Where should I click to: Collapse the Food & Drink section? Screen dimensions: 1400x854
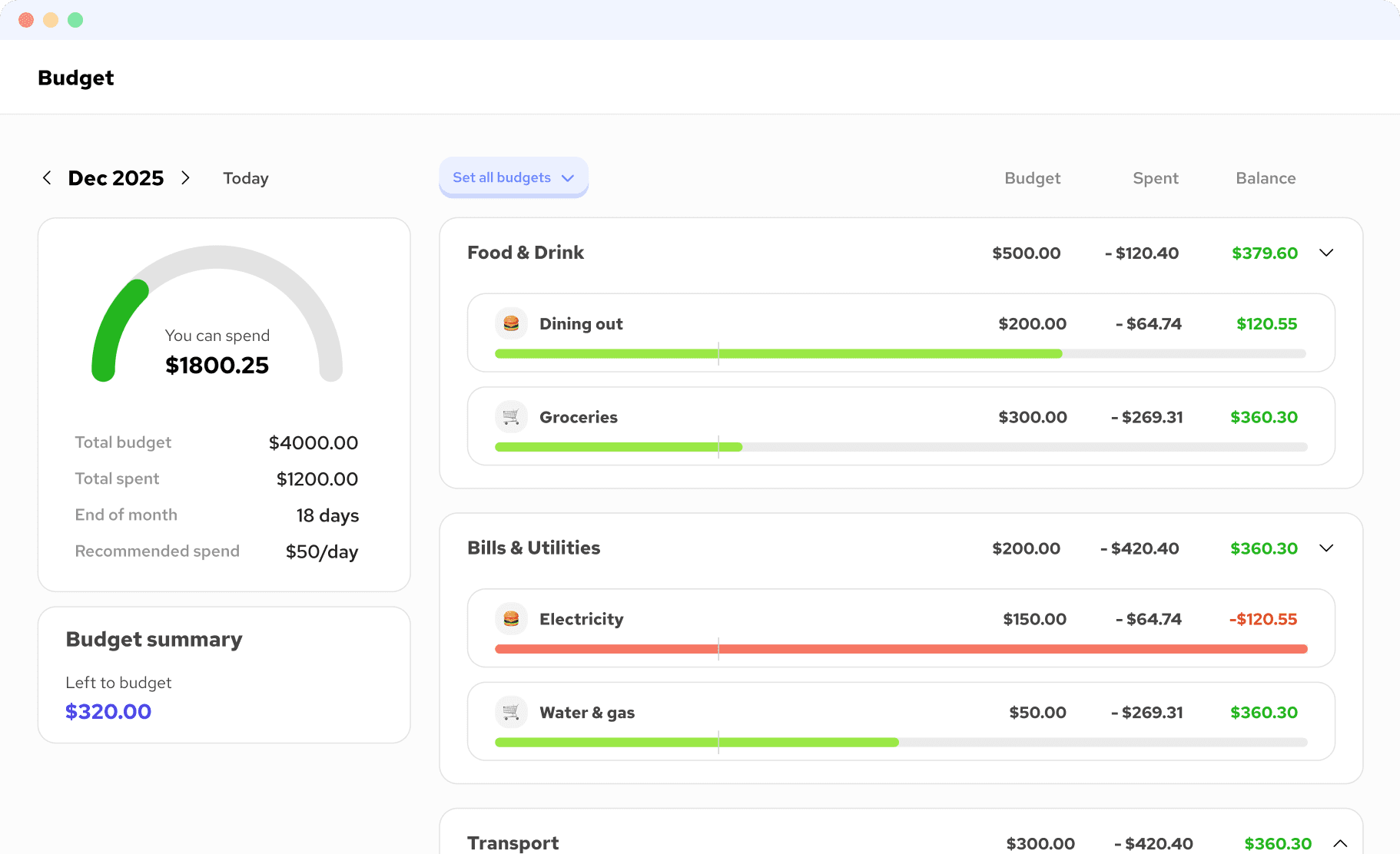pyautogui.click(x=1327, y=252)
